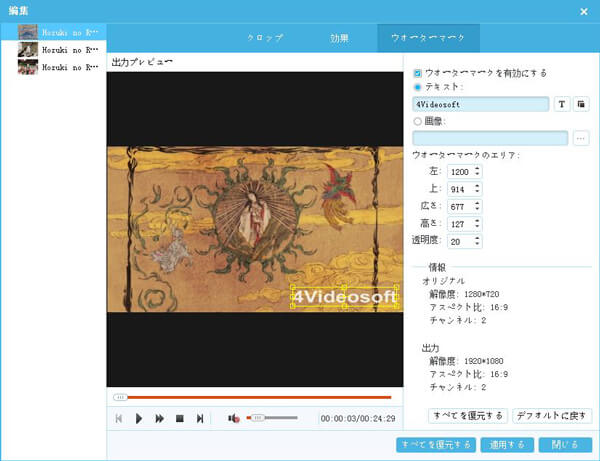Select the 画像 radio button
The image size is (600, 461).
[418, 121]
